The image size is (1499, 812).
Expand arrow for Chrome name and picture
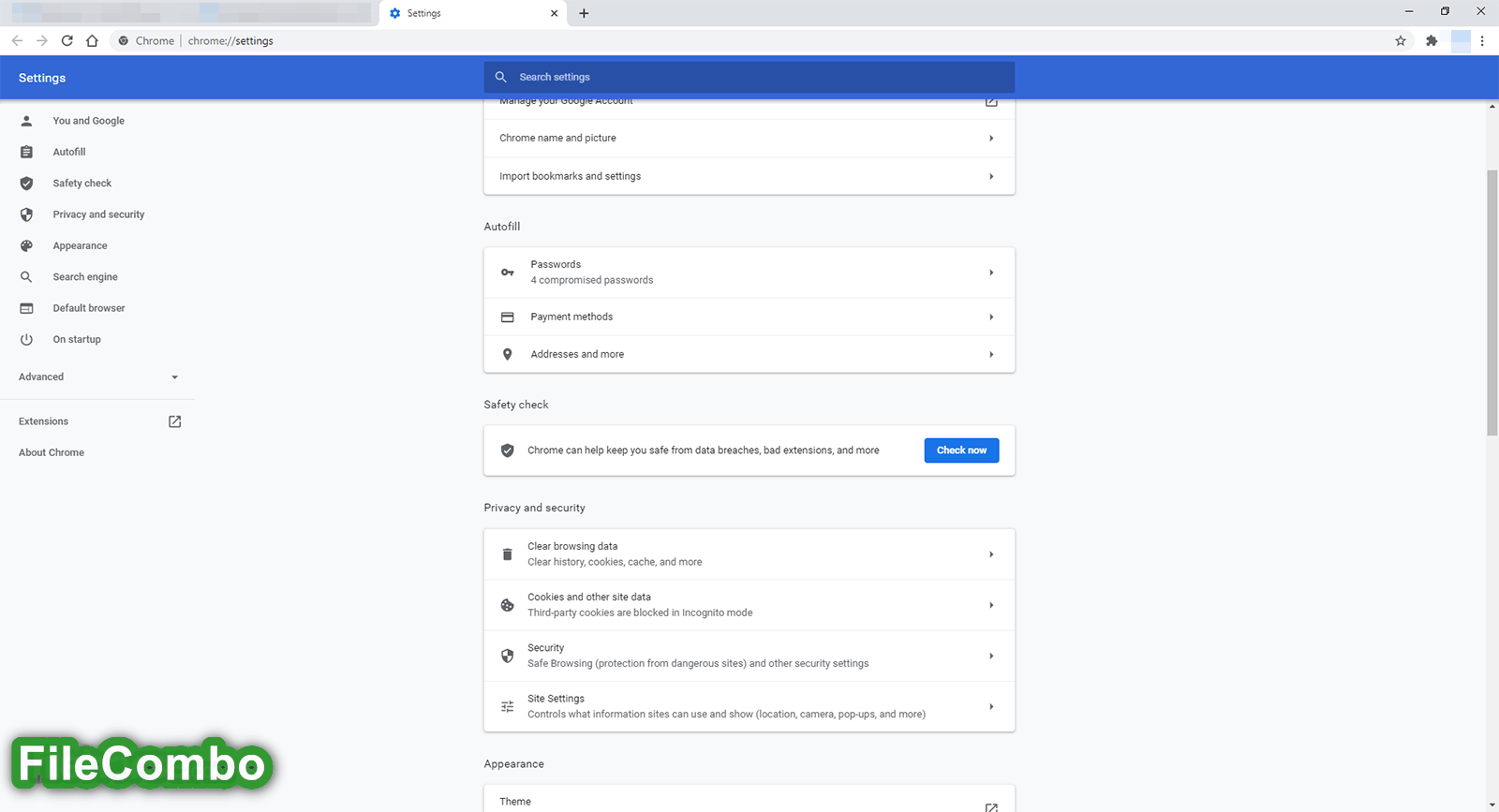click(991, 138)
